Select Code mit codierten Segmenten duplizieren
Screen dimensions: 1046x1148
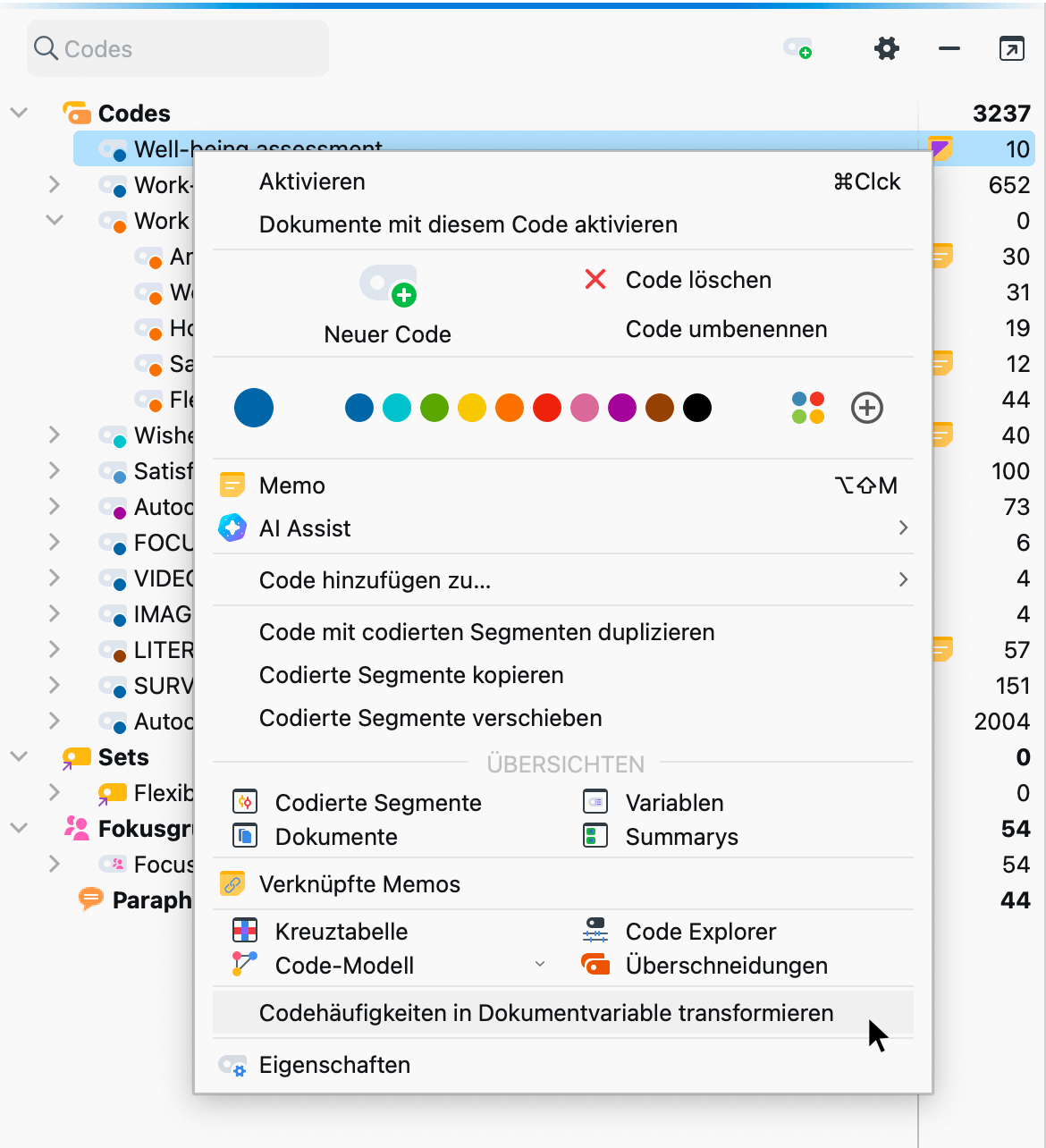pos(563,632)
